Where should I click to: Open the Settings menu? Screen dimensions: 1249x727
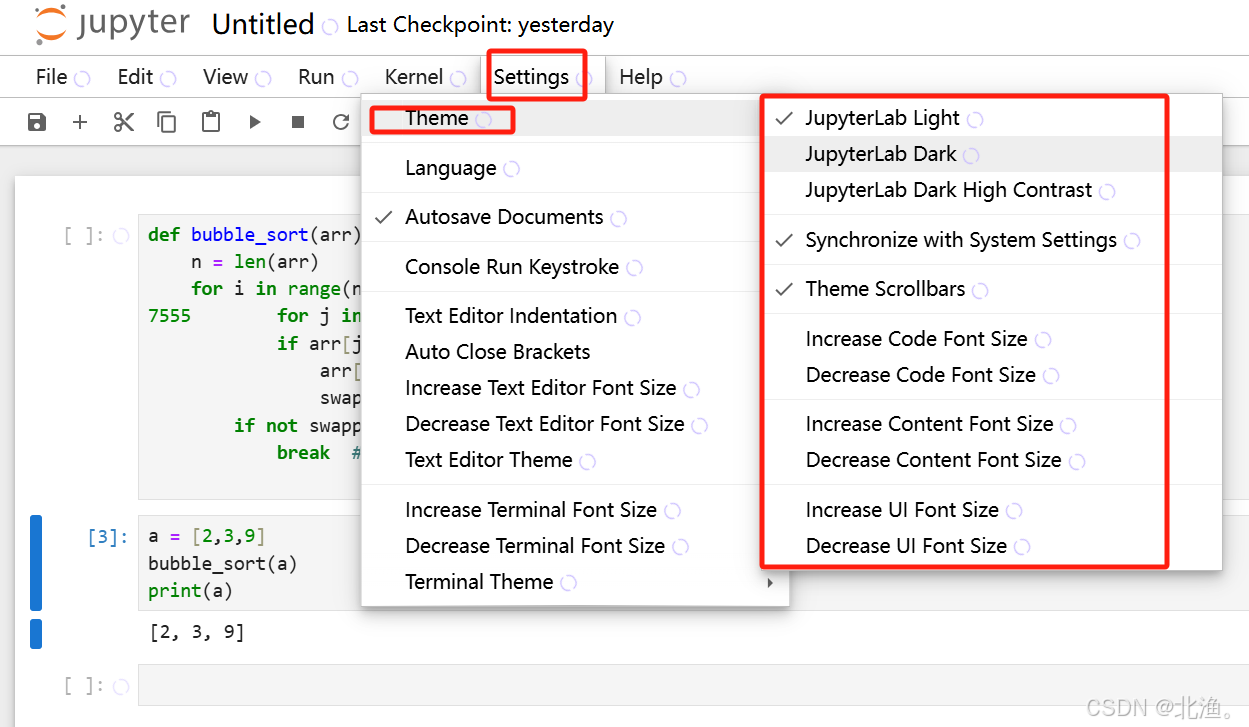531,77
